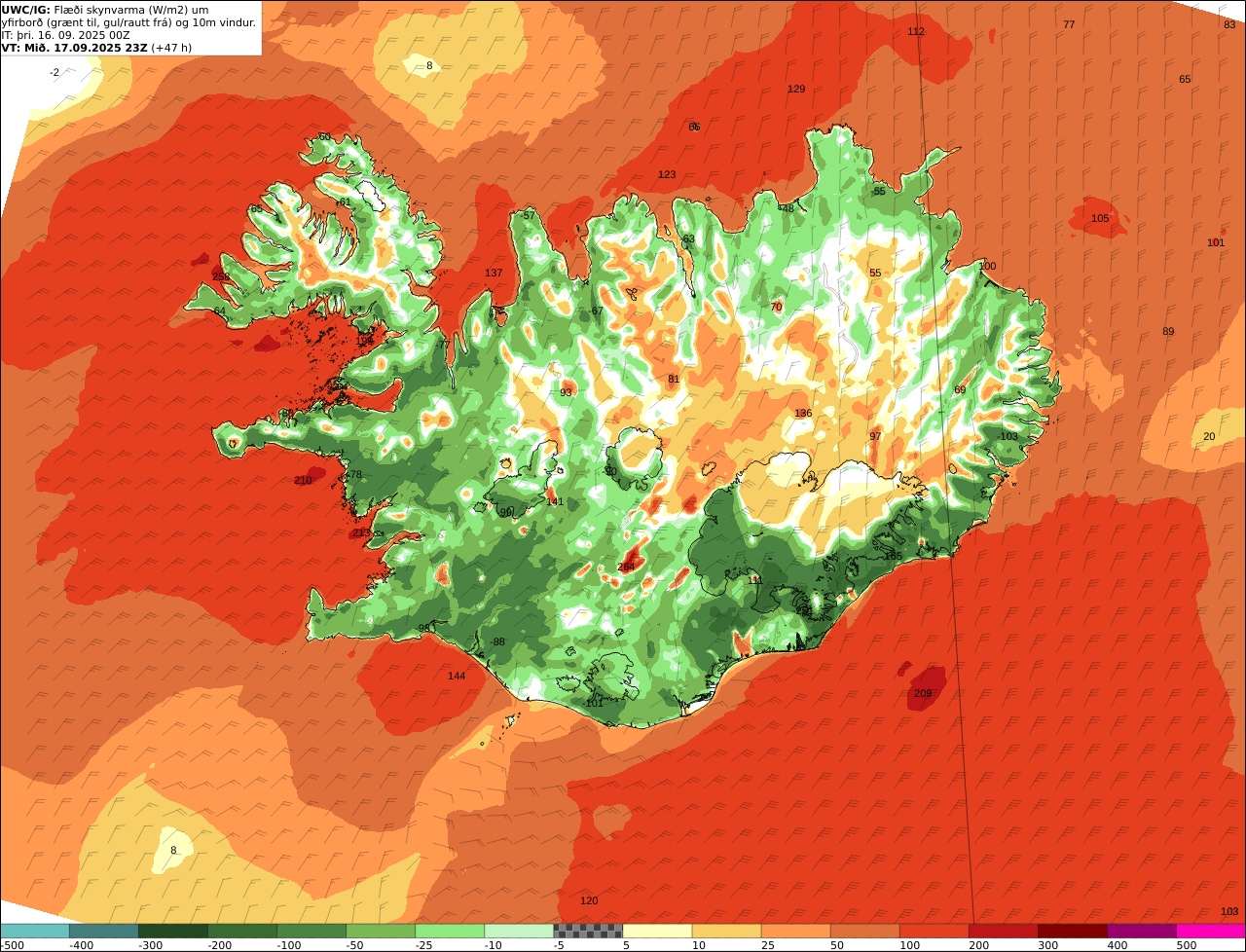Select the legend swatch between -100 and -50
Screen dimensions: 1246x952
311,931
